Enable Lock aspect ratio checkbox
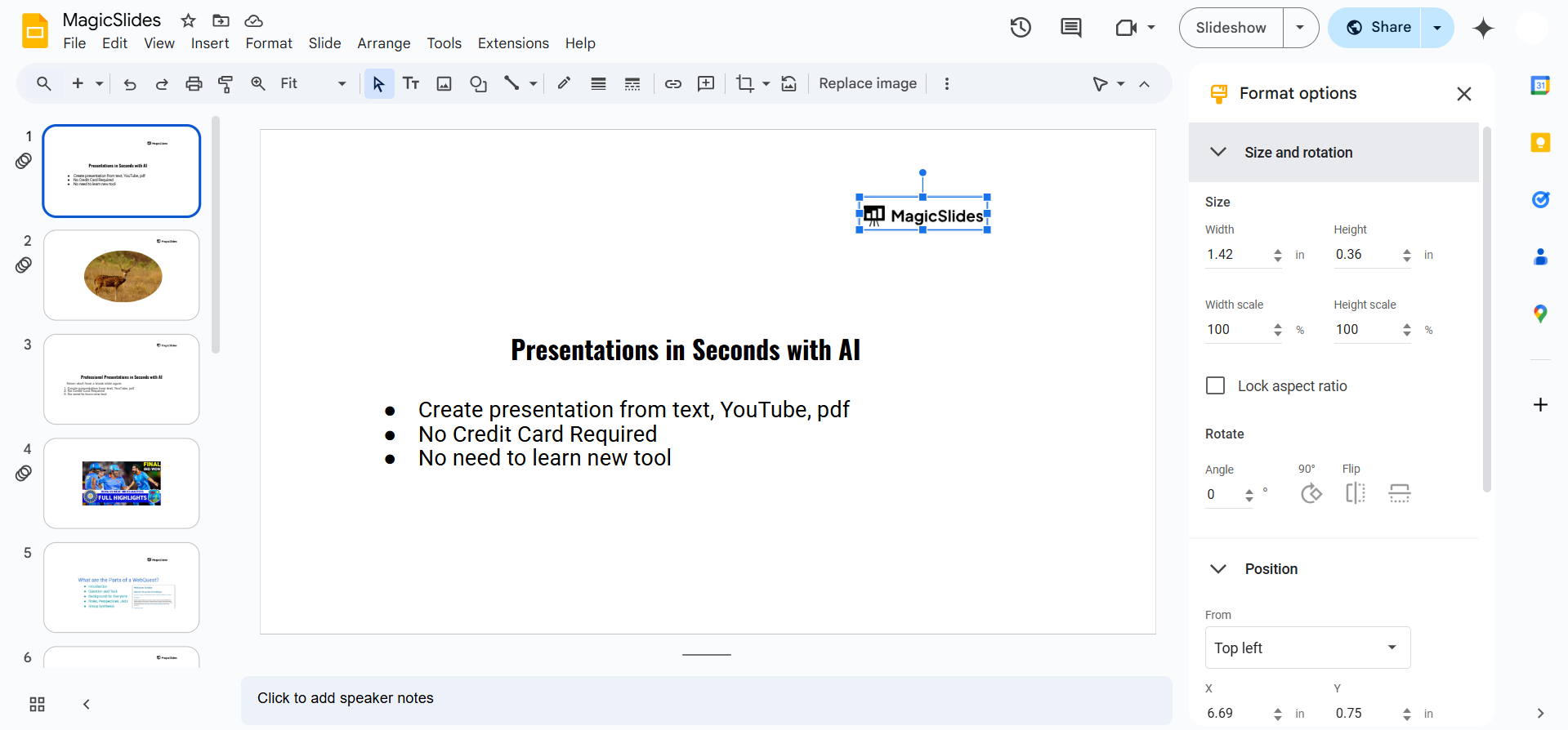1568x730 pixels. pyautogui.click(x=1216, y=385)
